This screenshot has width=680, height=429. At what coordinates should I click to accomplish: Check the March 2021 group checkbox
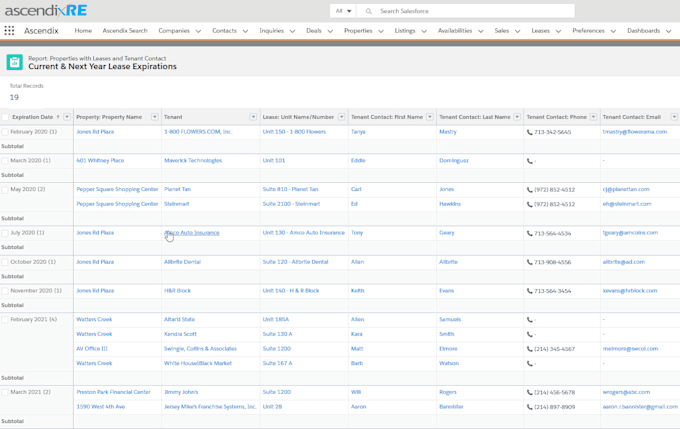click(5, 393)
